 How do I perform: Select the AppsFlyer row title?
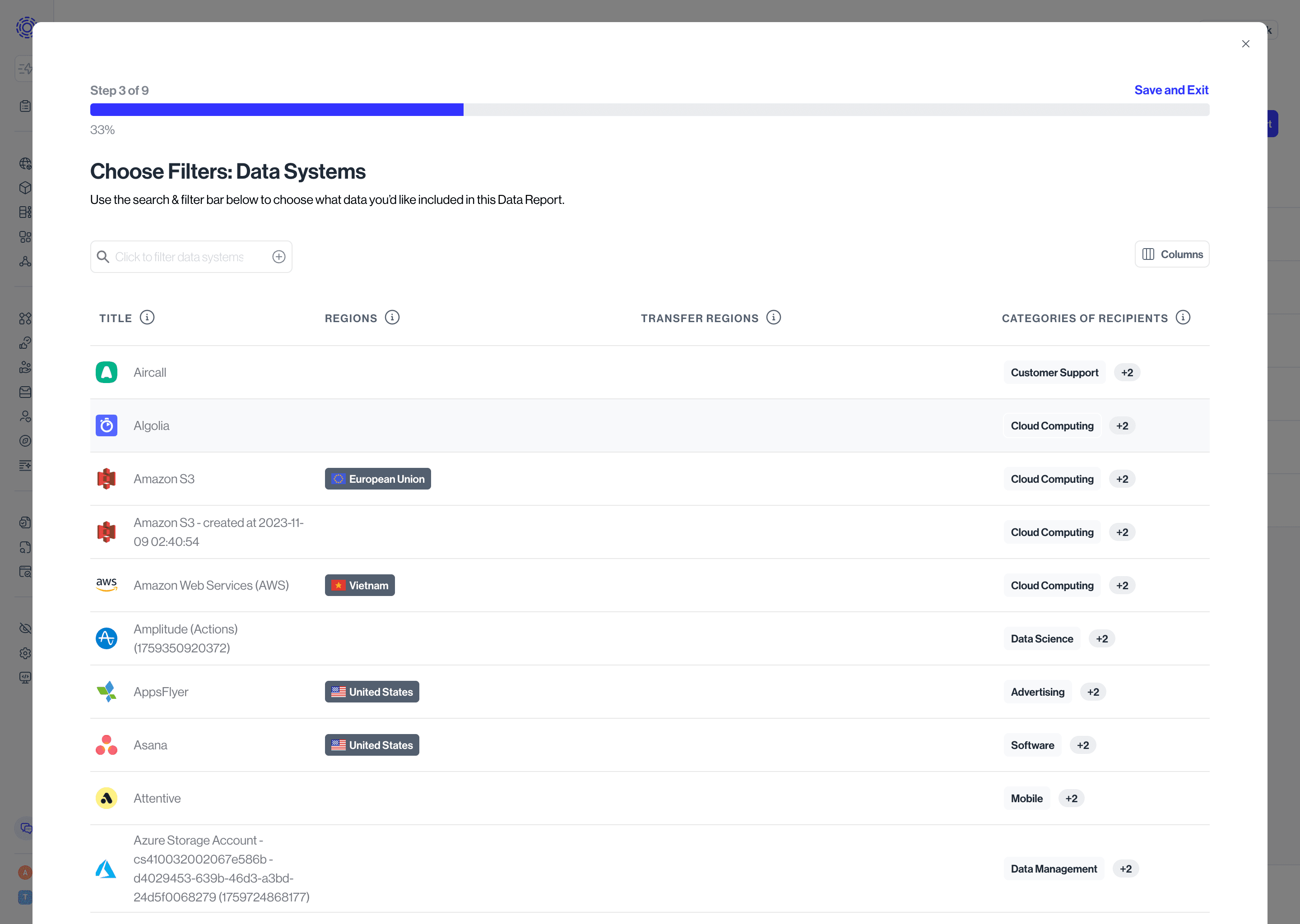tap(161, 692)
